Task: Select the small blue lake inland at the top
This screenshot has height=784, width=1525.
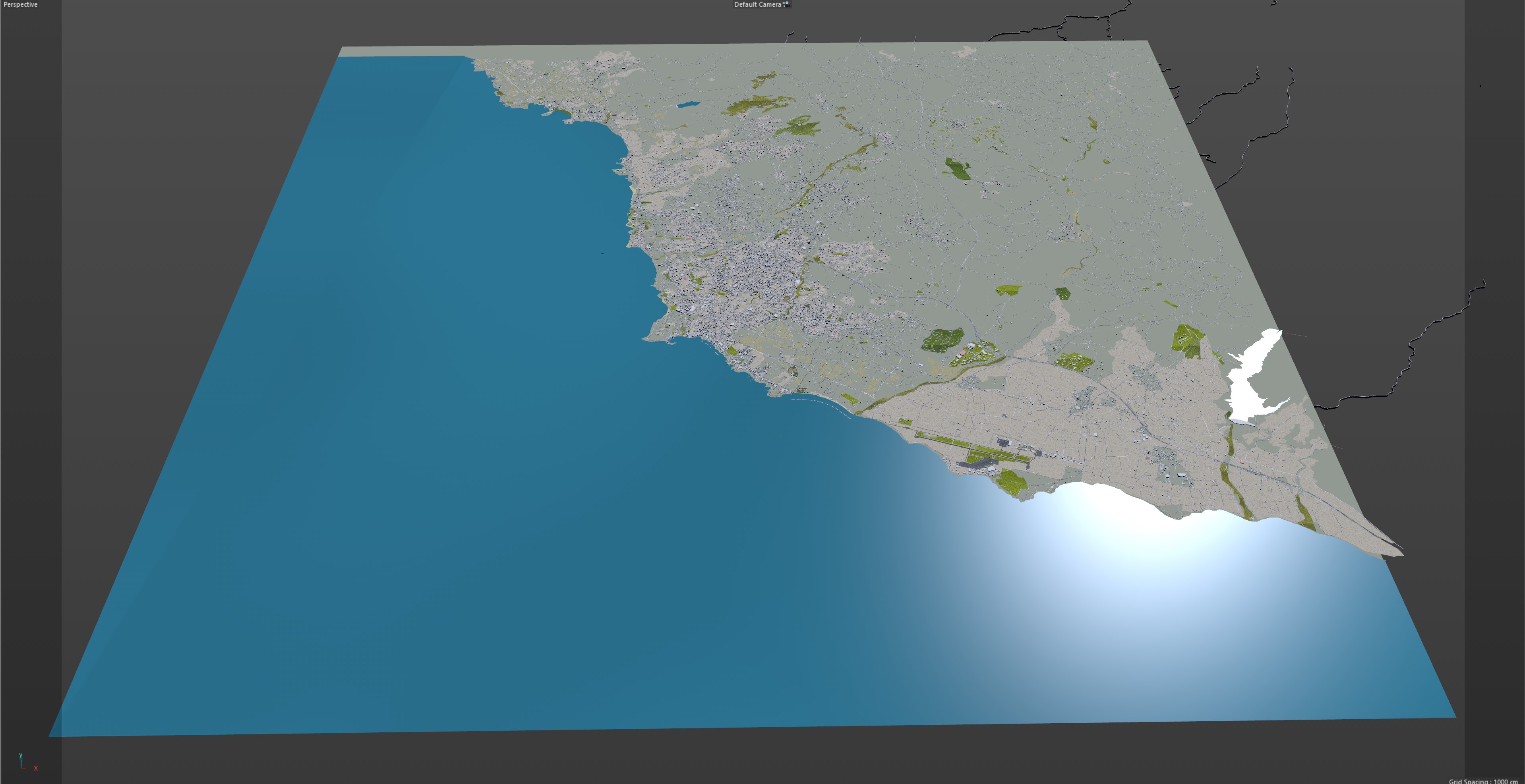Action: tap(688, 105)
